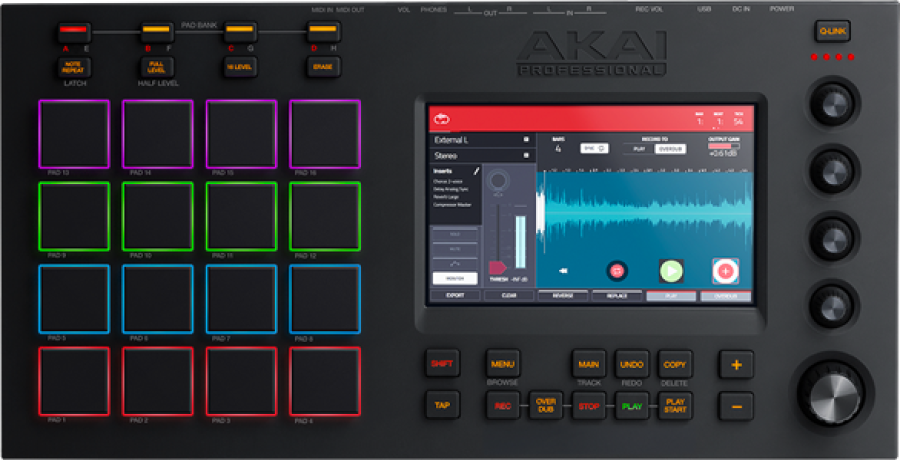Tap CLEAR at the screen bottom
The image size is (900, 460).
(509, 295)
